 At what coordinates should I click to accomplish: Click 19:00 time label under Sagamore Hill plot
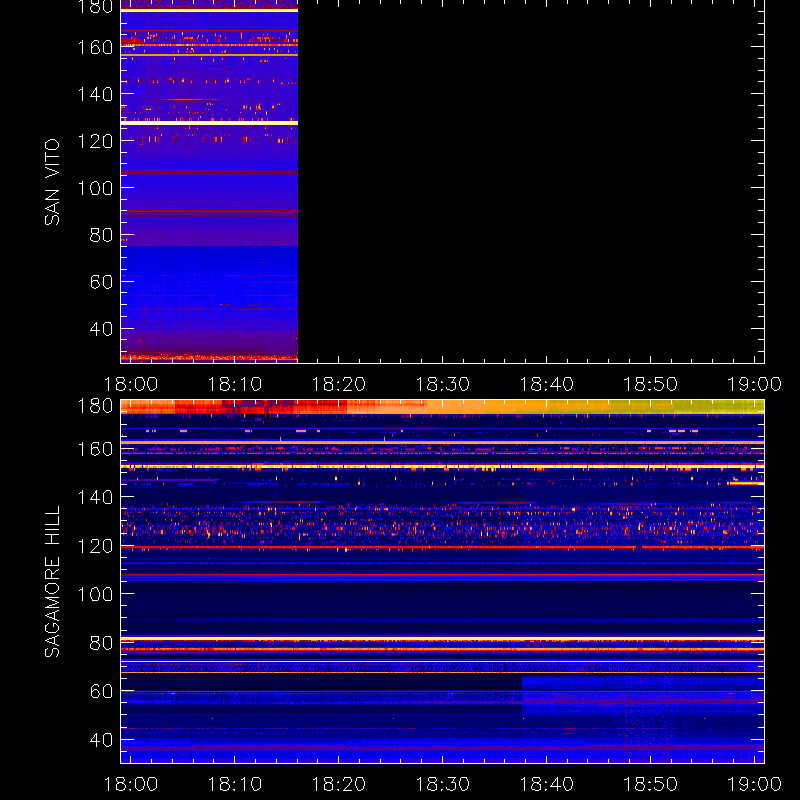pos(755,784)
